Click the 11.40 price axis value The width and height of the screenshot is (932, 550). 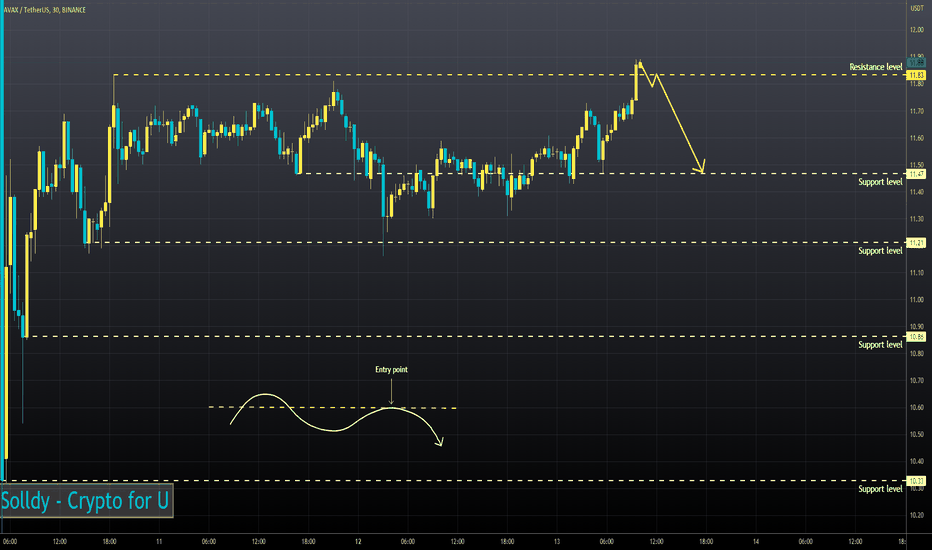[x=917, y=192]
